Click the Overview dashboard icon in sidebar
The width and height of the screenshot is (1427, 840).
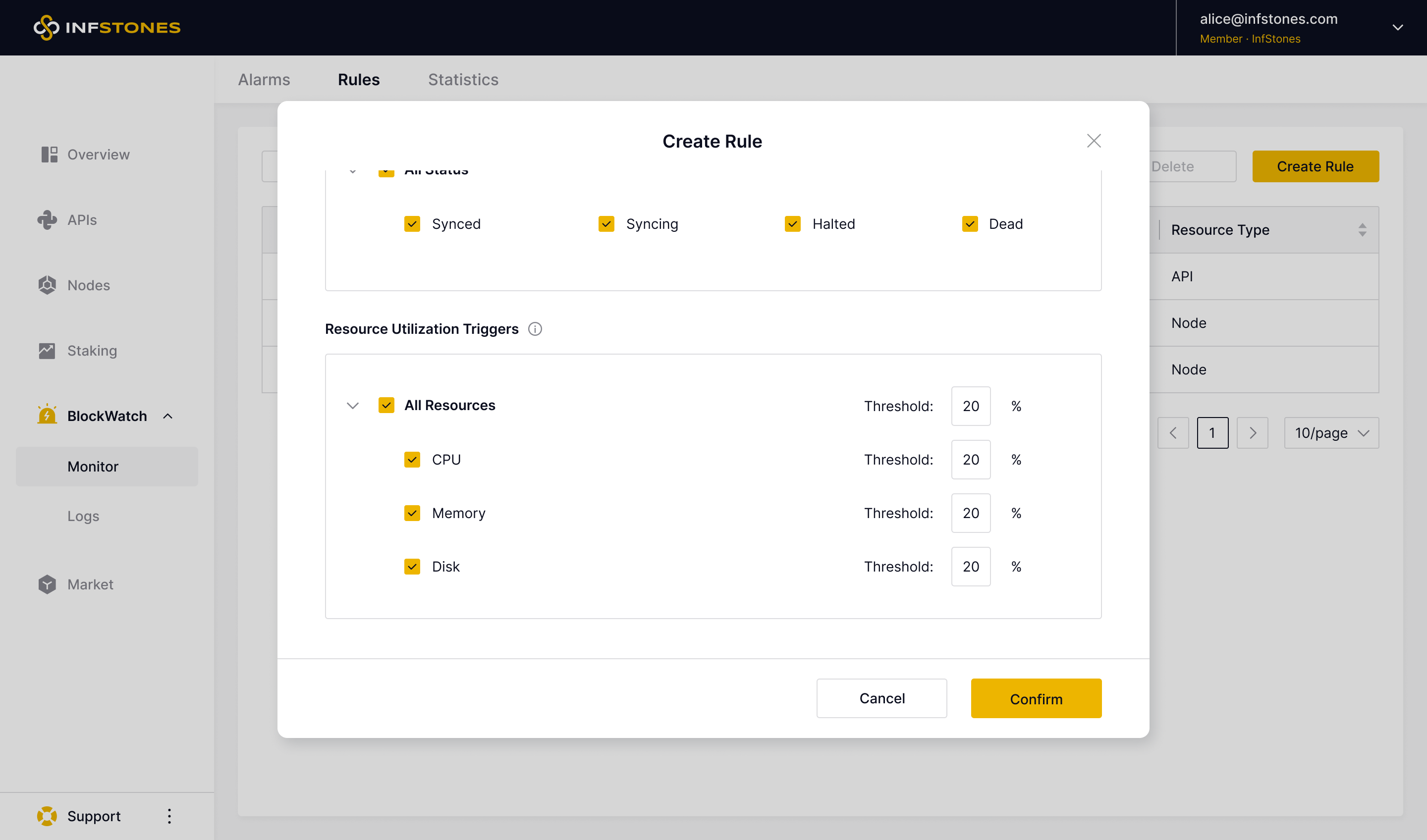[49, 155]
